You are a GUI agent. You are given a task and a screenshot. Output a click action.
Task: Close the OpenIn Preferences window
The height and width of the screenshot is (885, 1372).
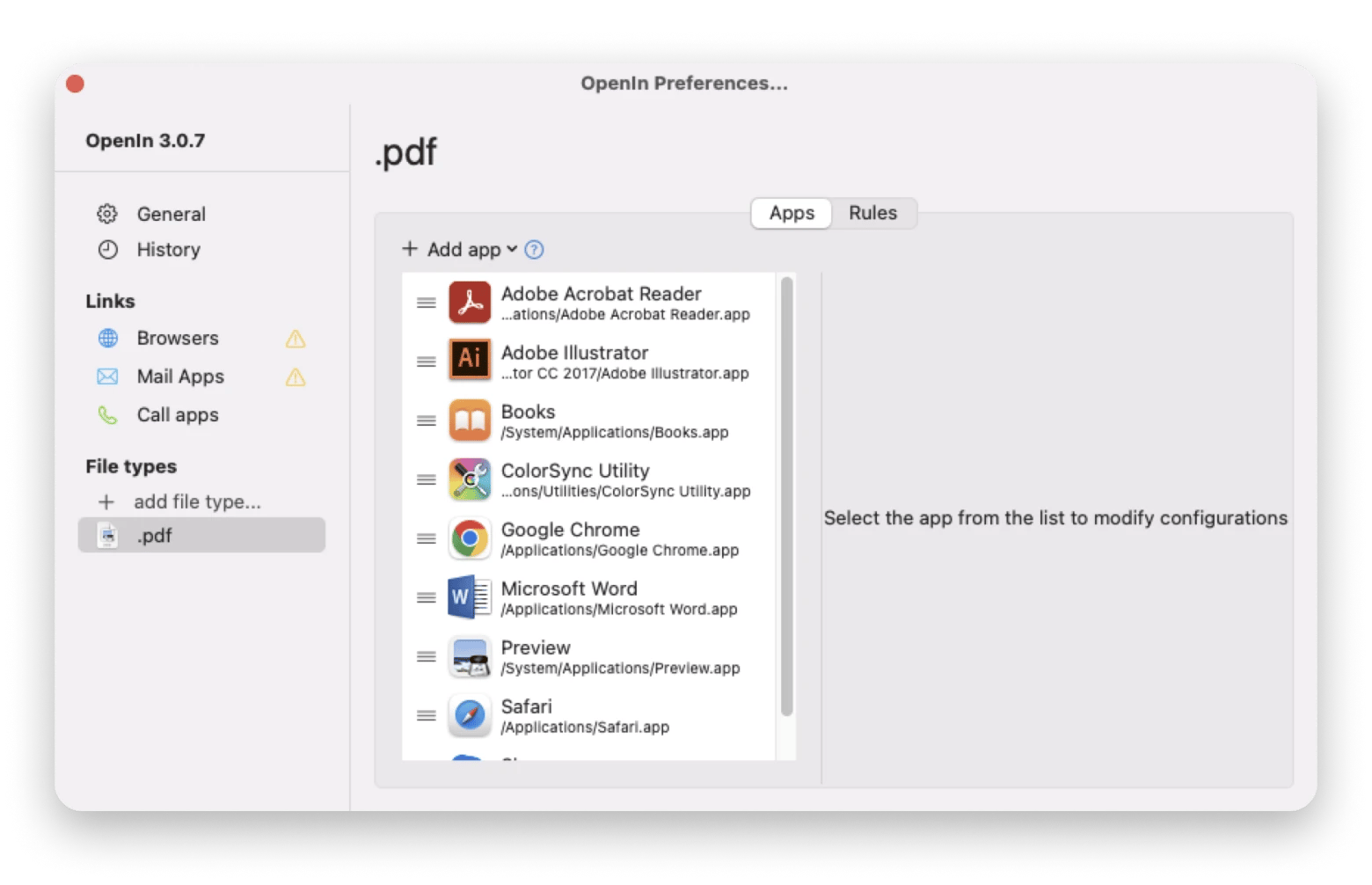[x=75, y=84]
